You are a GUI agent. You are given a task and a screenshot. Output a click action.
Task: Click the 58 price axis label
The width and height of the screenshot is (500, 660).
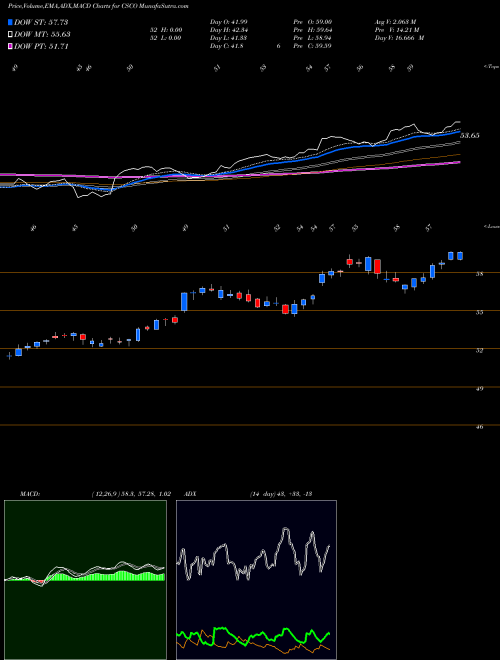point(479,274)
